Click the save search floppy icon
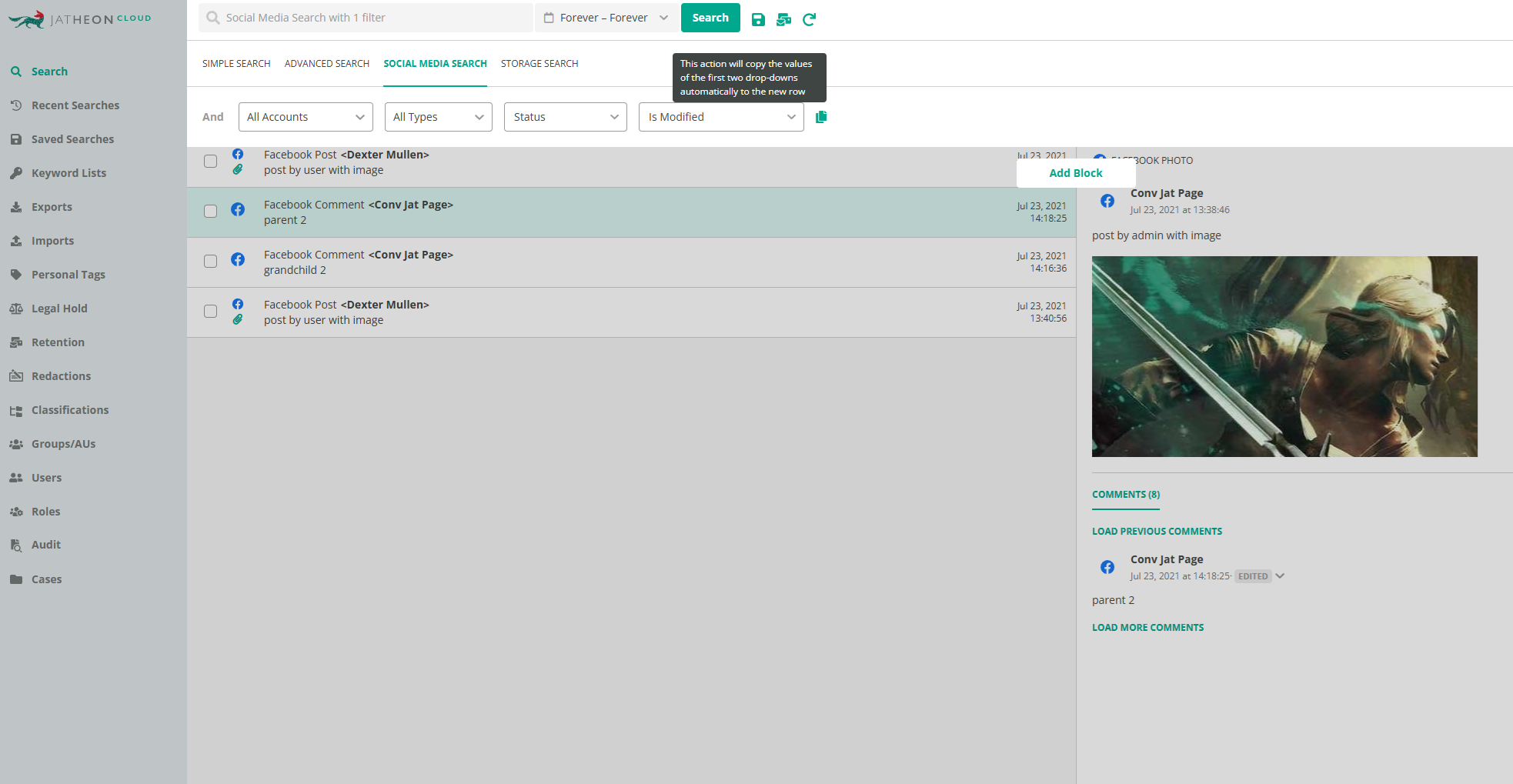Viewport: 1513px width, 784px height. (758, 19)
